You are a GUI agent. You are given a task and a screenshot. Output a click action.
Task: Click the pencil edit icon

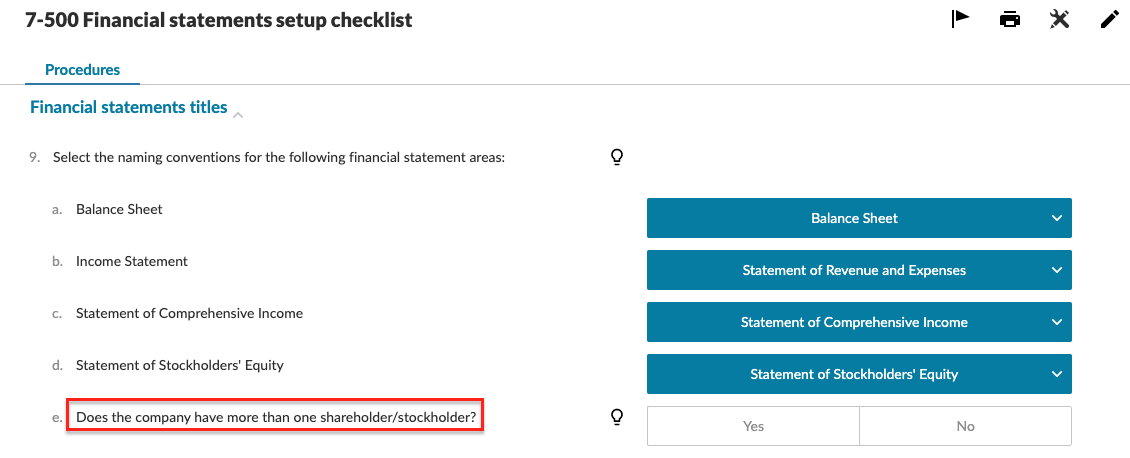click(1109, 19)
